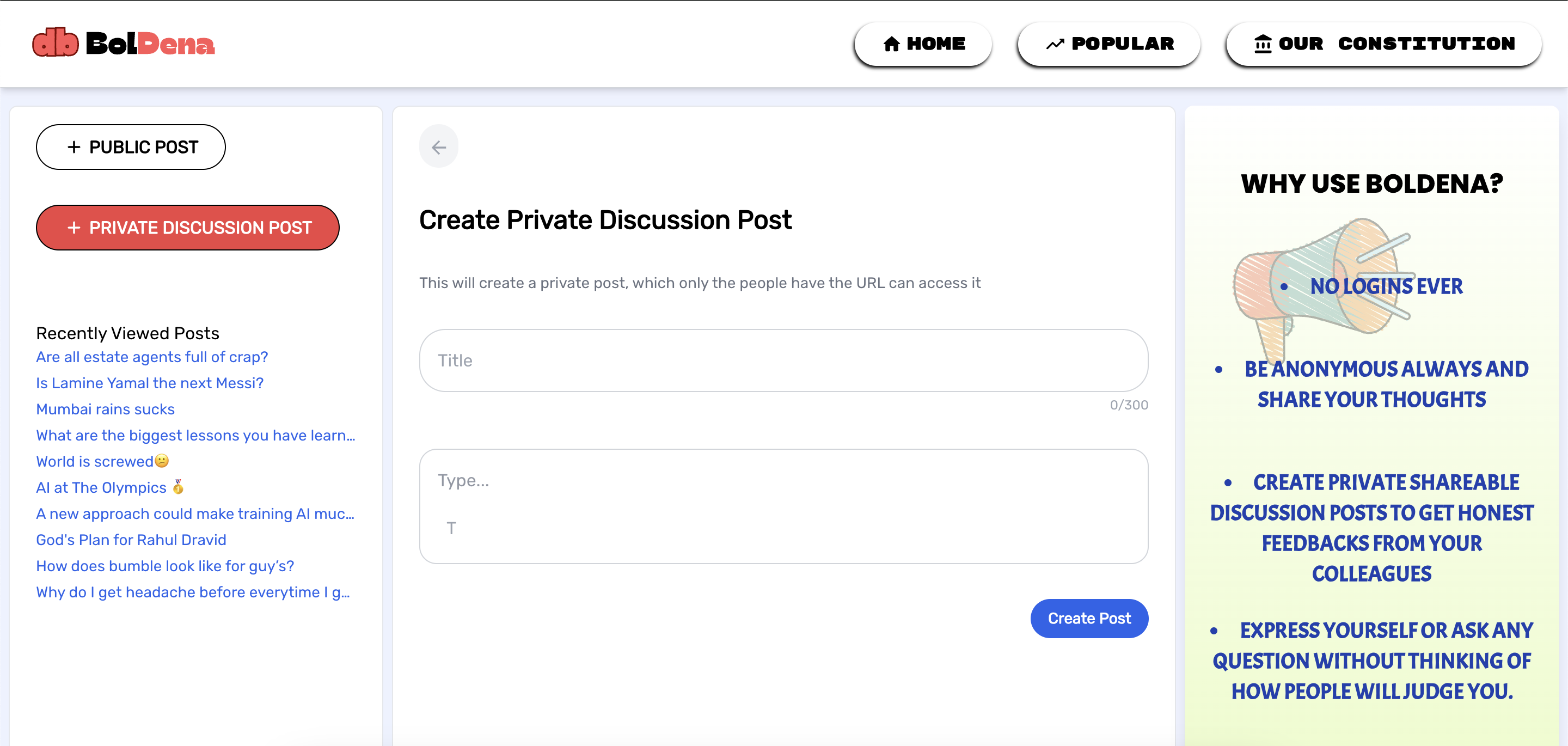Start a Private Discussion Post
This screenshot has width=1568, height=746.
187,227
